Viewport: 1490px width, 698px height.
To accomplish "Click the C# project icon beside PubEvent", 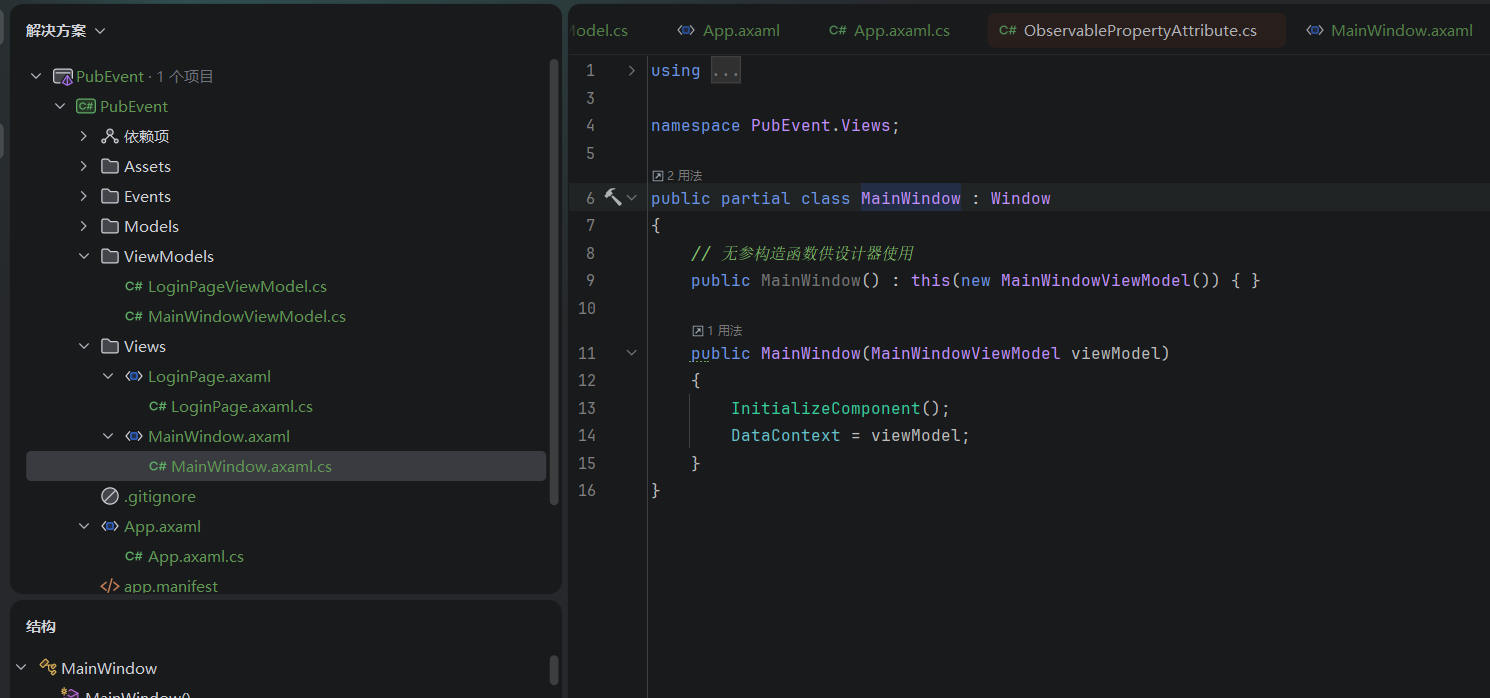I will (x=86, y=107).
